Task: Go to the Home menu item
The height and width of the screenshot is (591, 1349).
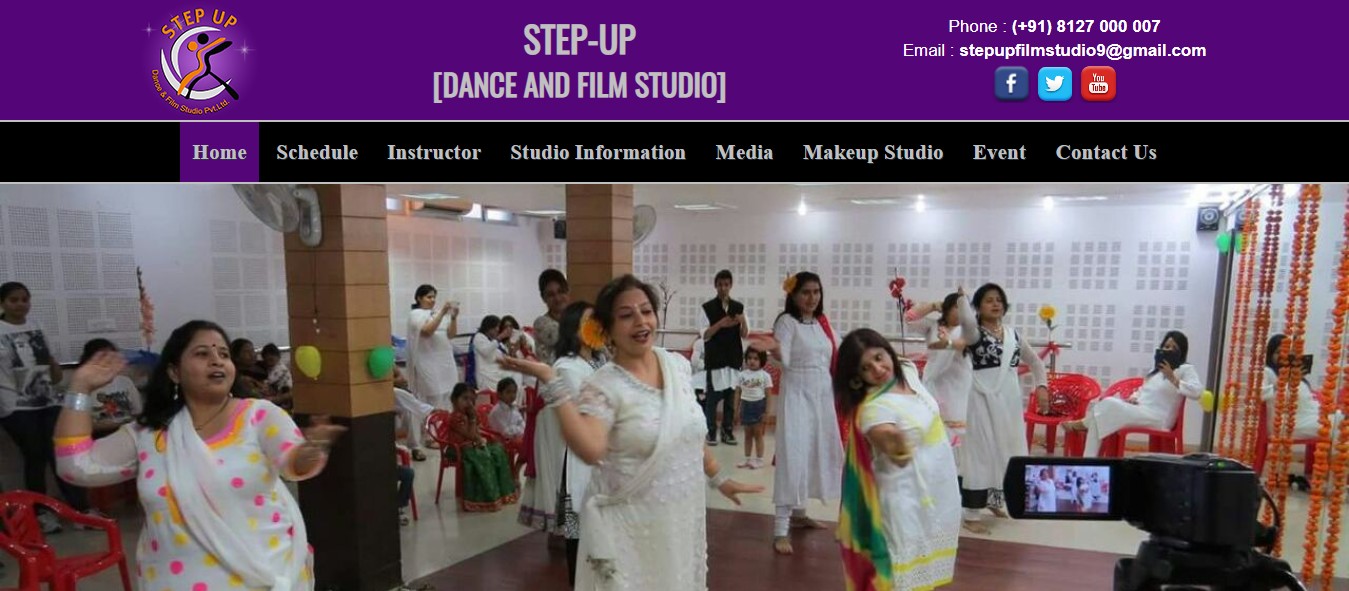Action: (x=219, y=152)
